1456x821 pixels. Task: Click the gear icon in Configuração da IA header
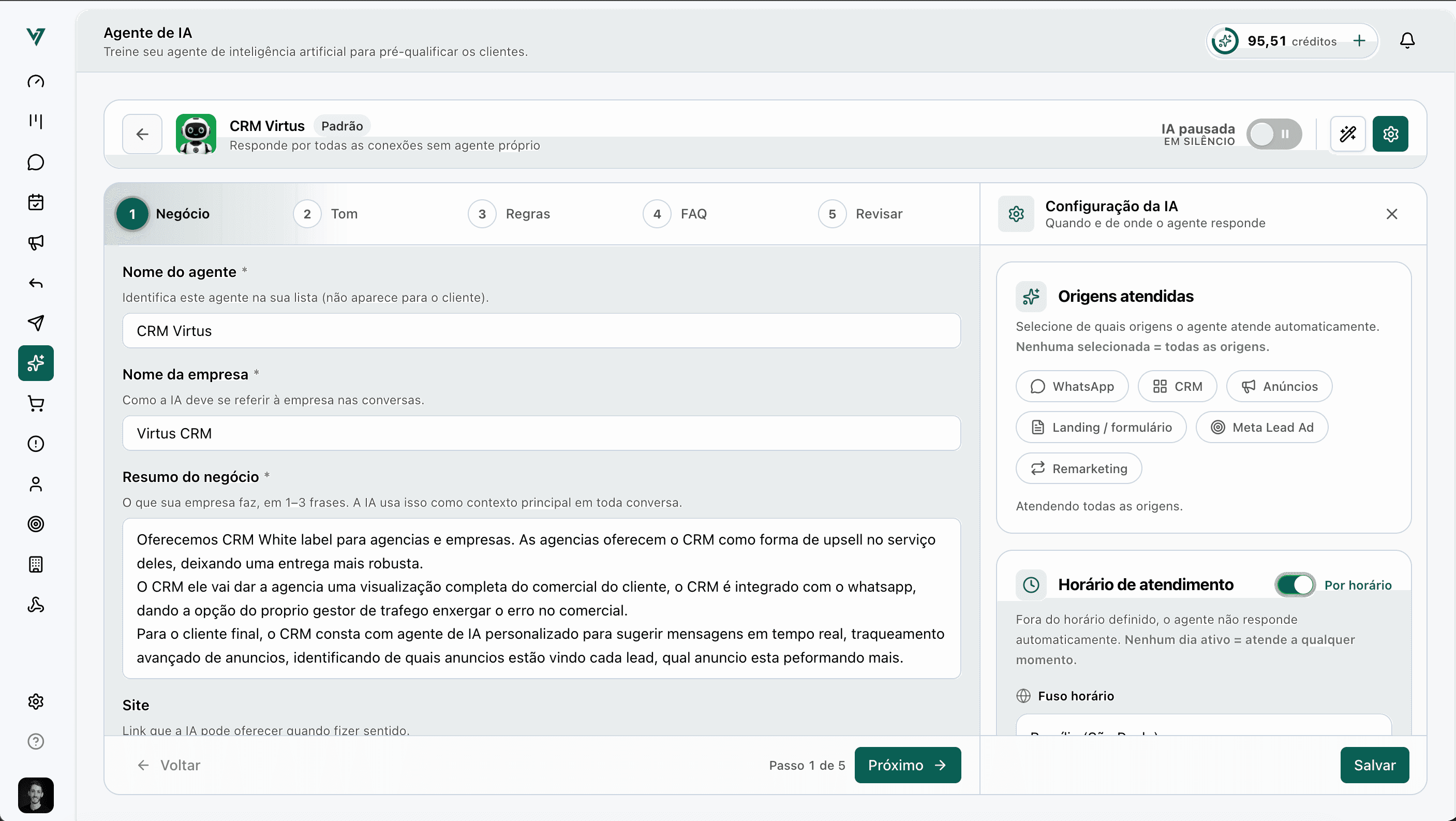(x=1016, y=214)
